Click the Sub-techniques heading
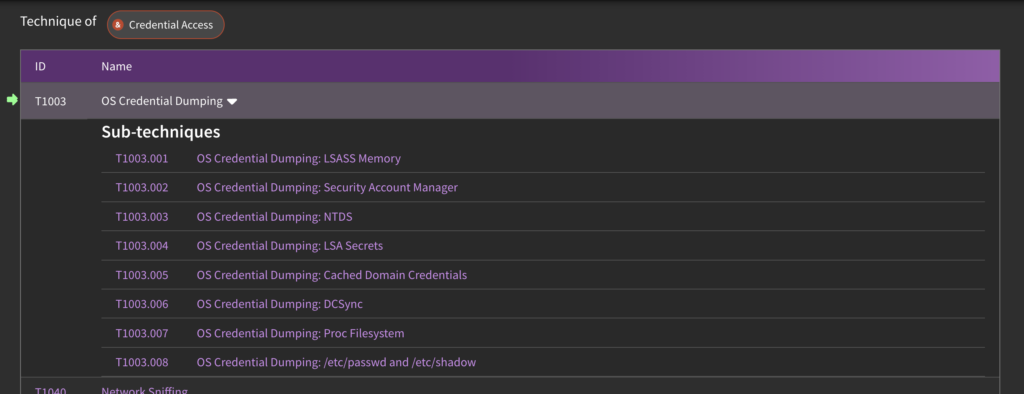The height and width of the screenshot is (394, 1024). click(161, 132)
